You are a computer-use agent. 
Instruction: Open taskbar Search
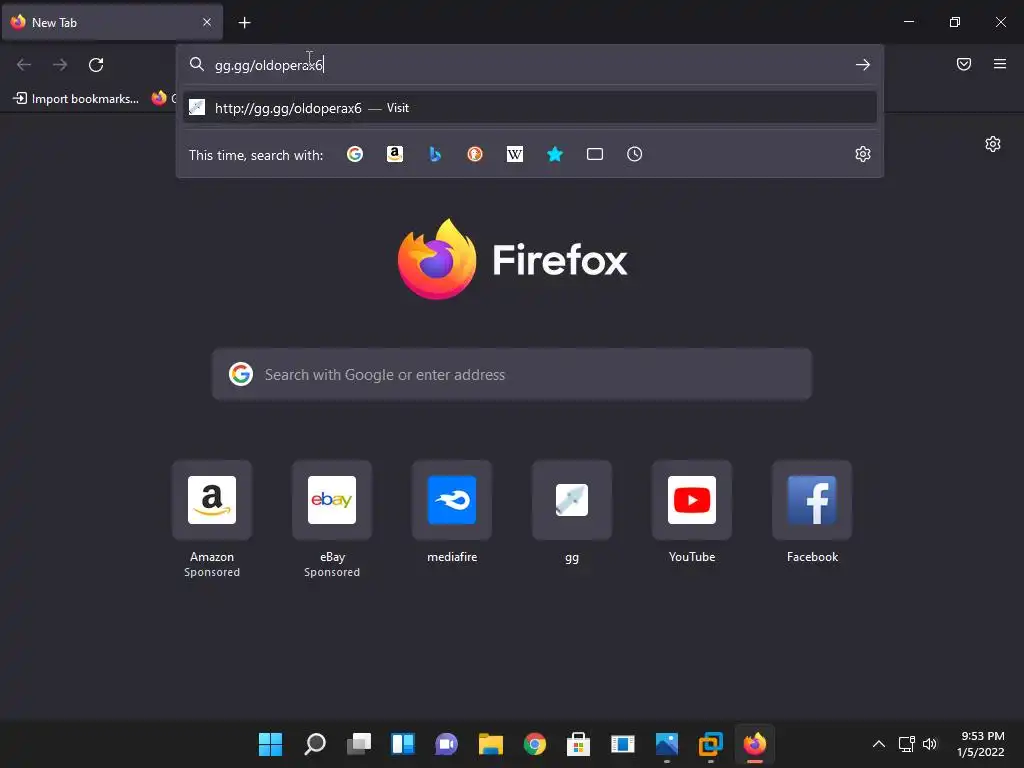point(315,744)
